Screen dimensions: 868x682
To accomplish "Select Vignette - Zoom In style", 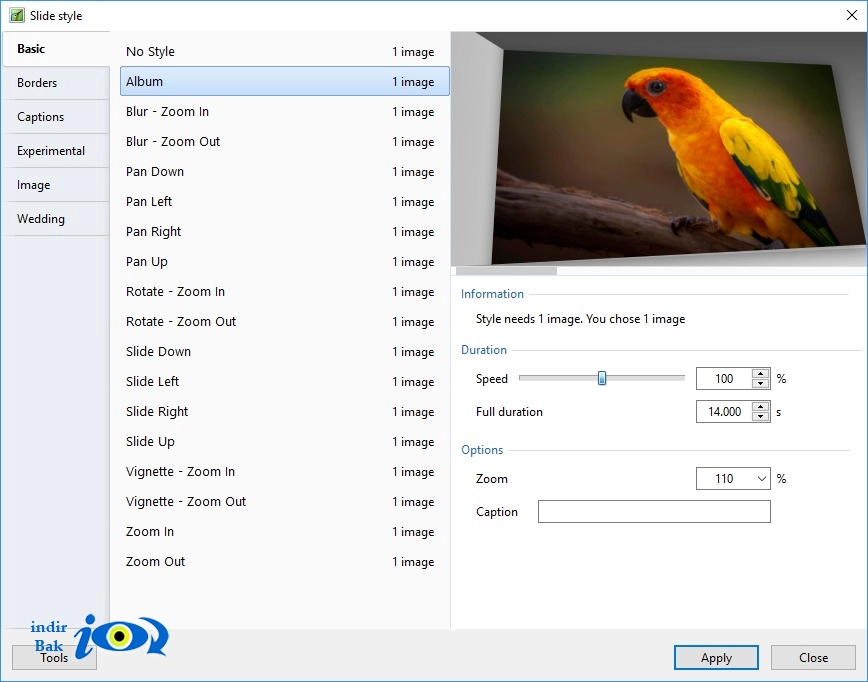I will [285, 471].
